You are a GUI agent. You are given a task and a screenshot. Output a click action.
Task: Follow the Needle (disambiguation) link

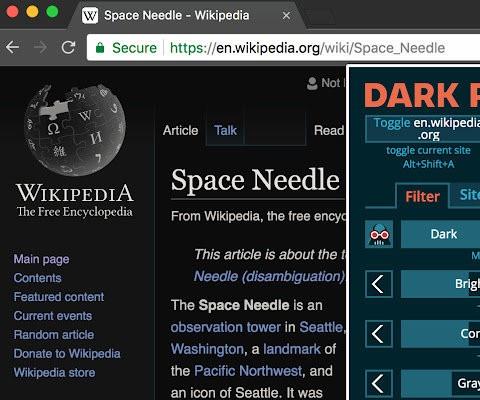(x=269, y=276)
